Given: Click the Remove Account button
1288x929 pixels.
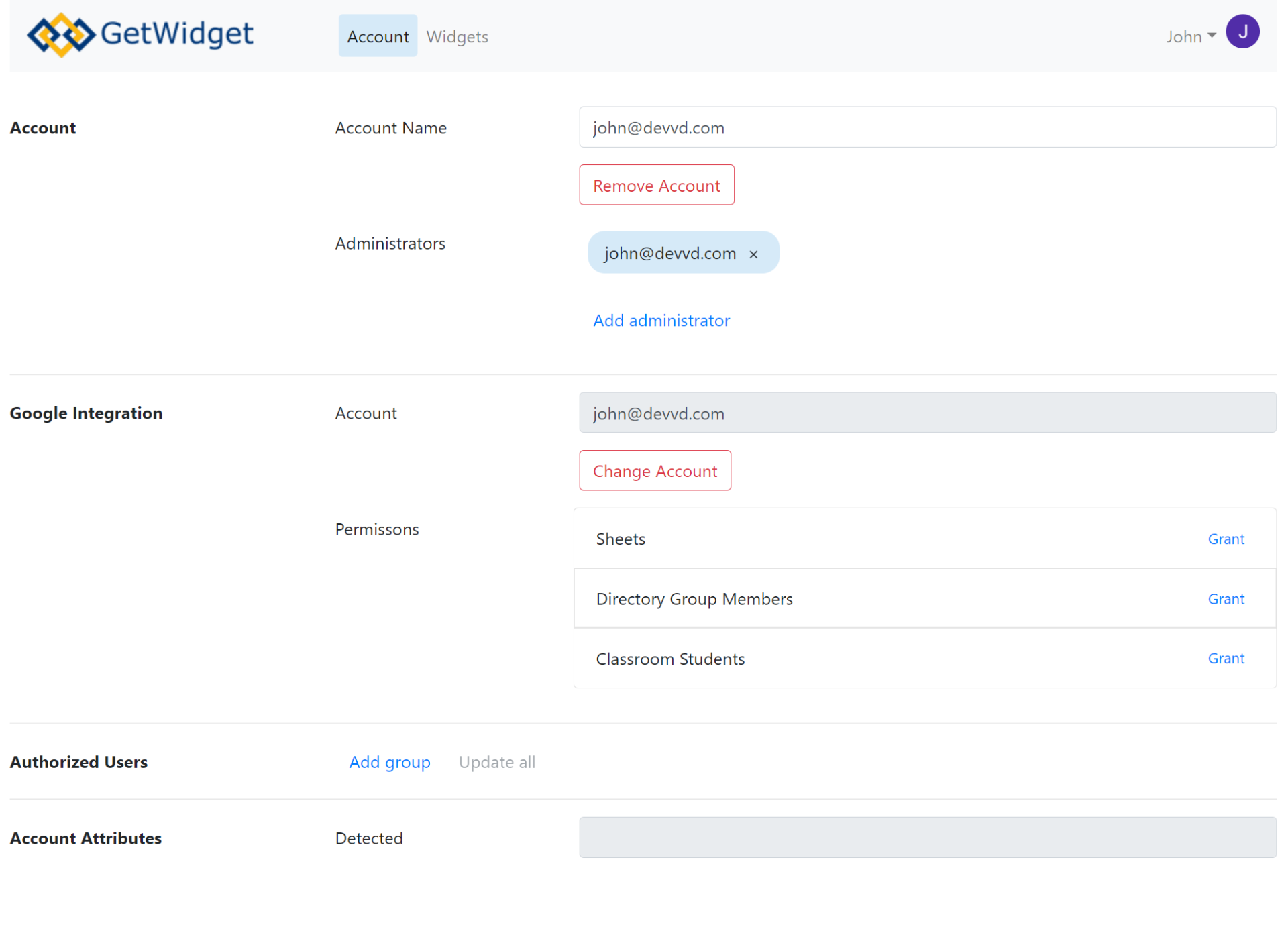Looking at the screenshot, I should point(656,185).
